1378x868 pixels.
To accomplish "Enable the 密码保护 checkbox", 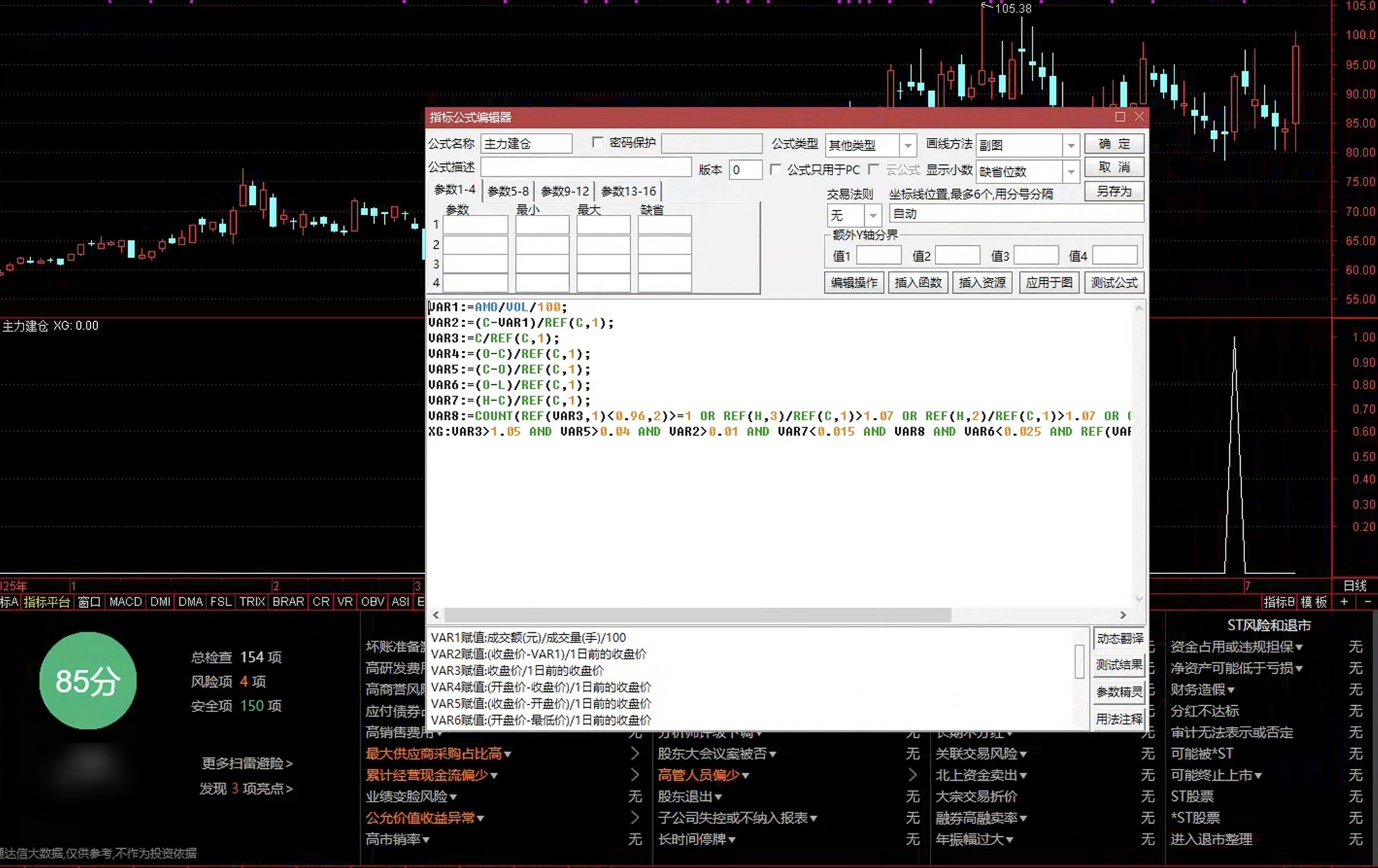I will point(597,142).
